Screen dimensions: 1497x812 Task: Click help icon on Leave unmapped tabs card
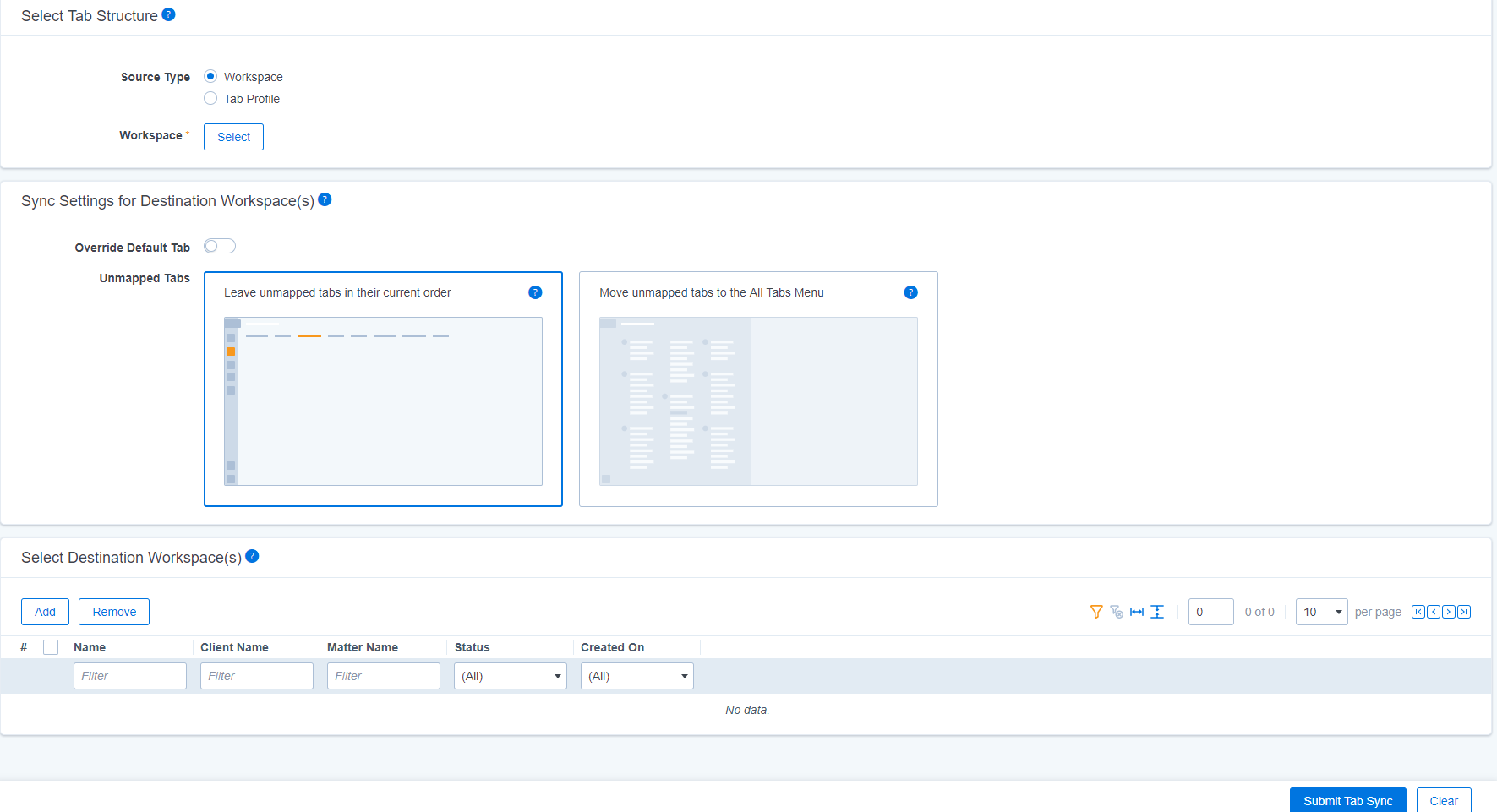point(535,292)
